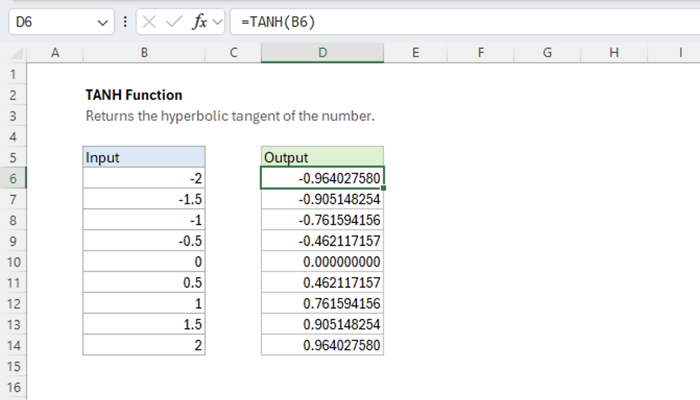Select output cell 0.964027580 in row 14
The width and height of the screenshot is (700, 400).
tap(322, 346)
